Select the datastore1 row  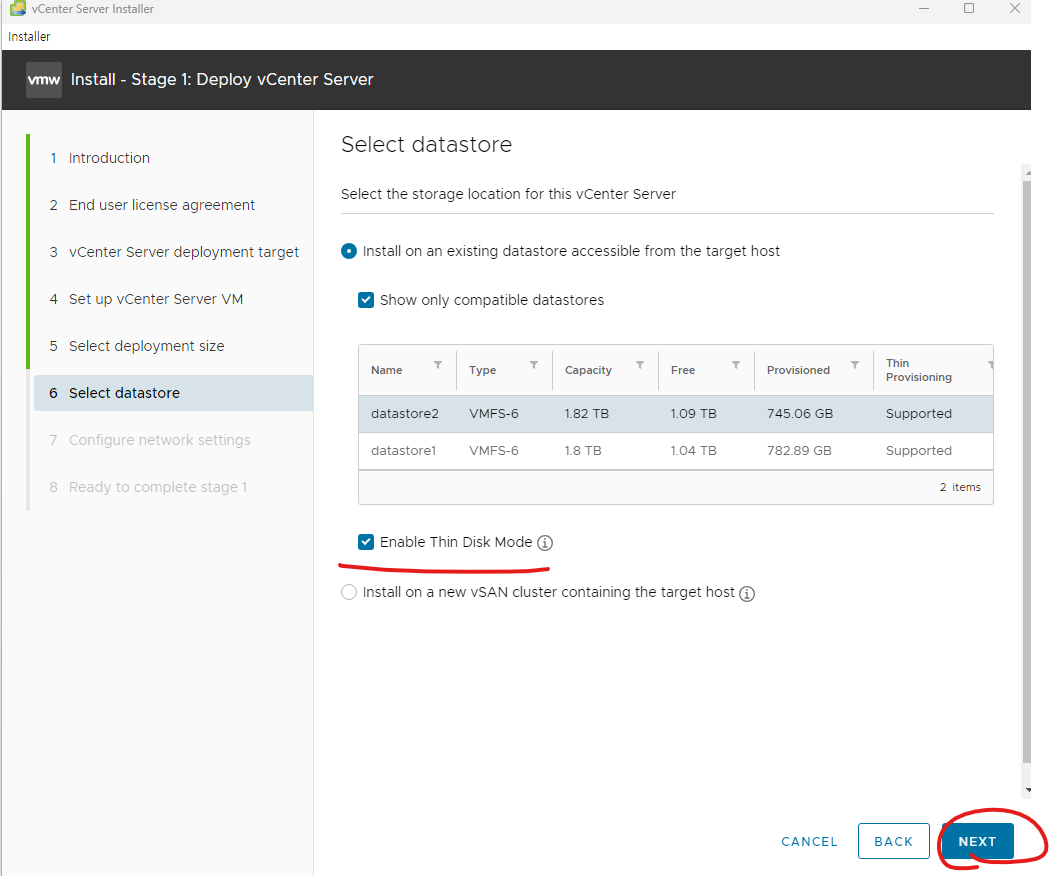click(676, 451)
